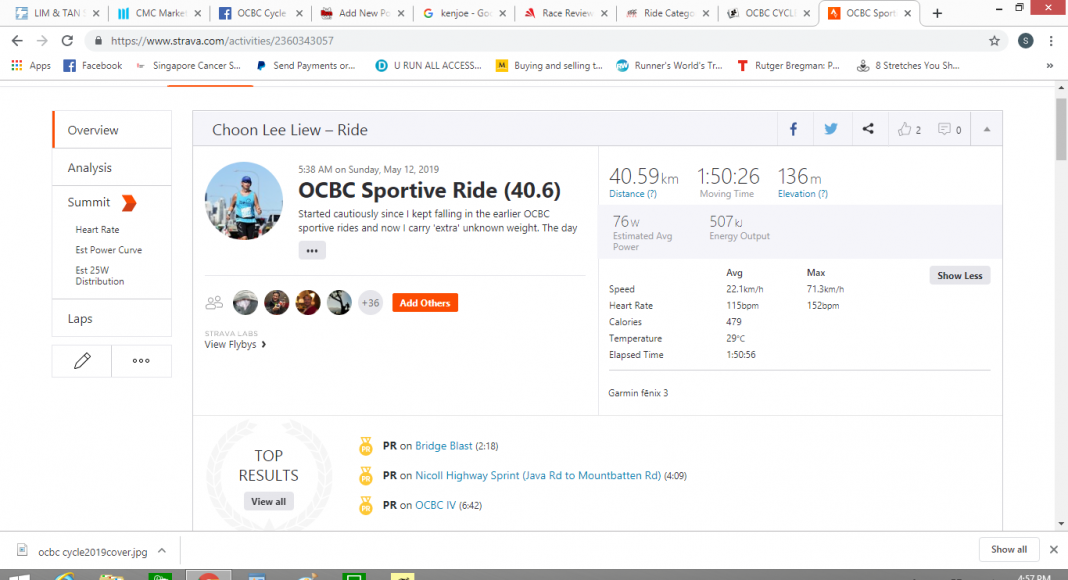Screen dimensions: 1068x580
Task: Click the PR medal beside OCBC IV
Action: [366, 506]
